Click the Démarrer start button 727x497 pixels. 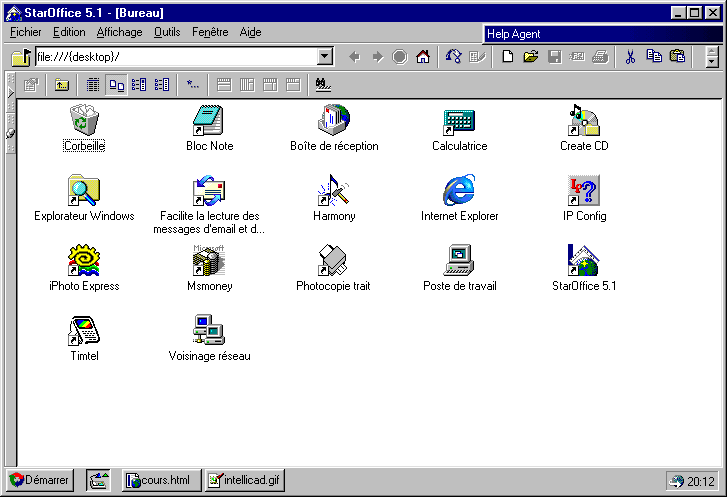40,481
